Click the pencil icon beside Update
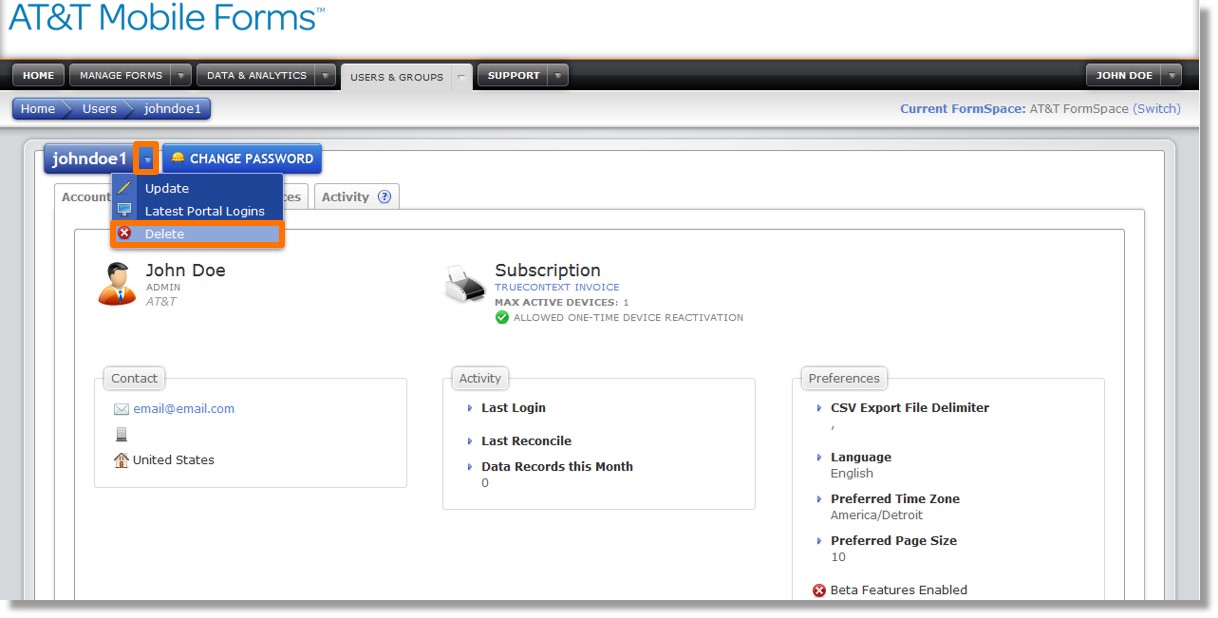The height and width of the screenshot is (618, 1218). 124,187
